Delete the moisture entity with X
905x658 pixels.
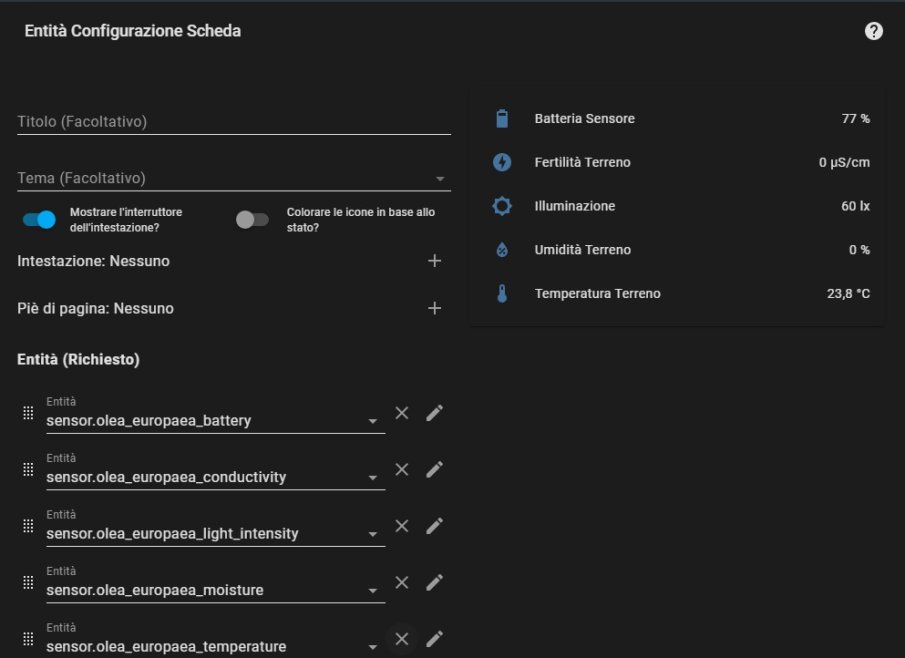pyautogui.click(x=401, y=582)
